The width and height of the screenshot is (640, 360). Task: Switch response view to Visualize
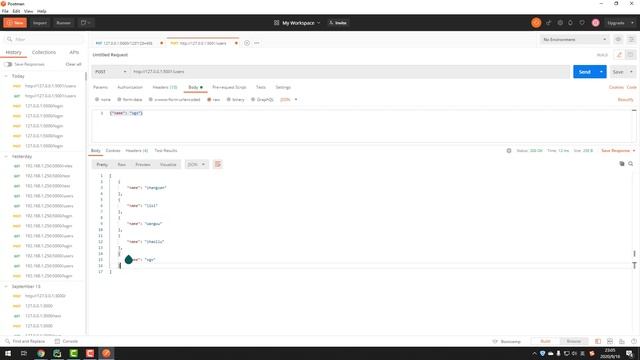pos(168,164)
